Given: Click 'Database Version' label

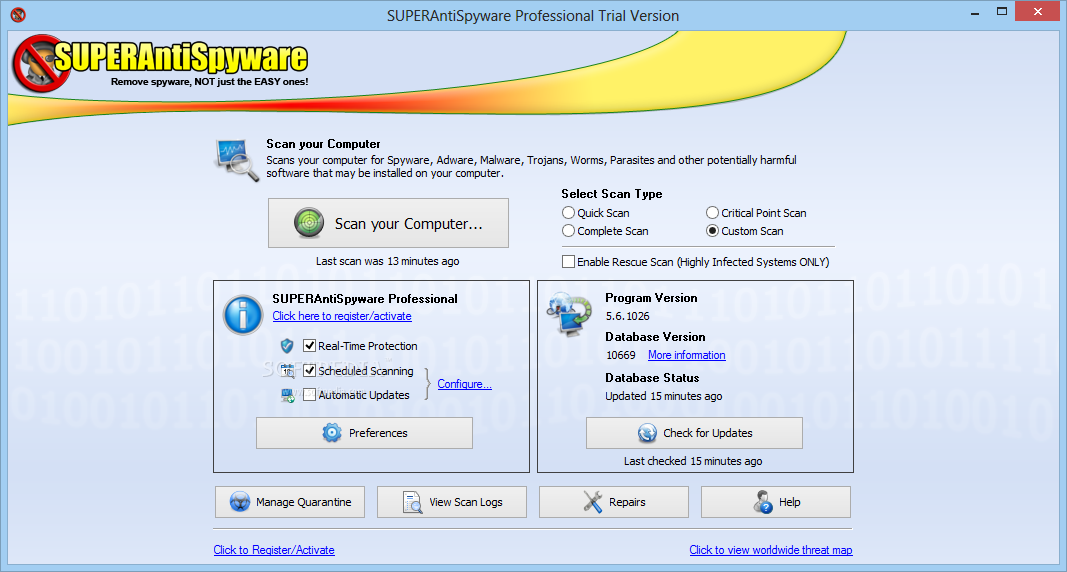Looking at the screenshot, I should click(x=655, y=337).
